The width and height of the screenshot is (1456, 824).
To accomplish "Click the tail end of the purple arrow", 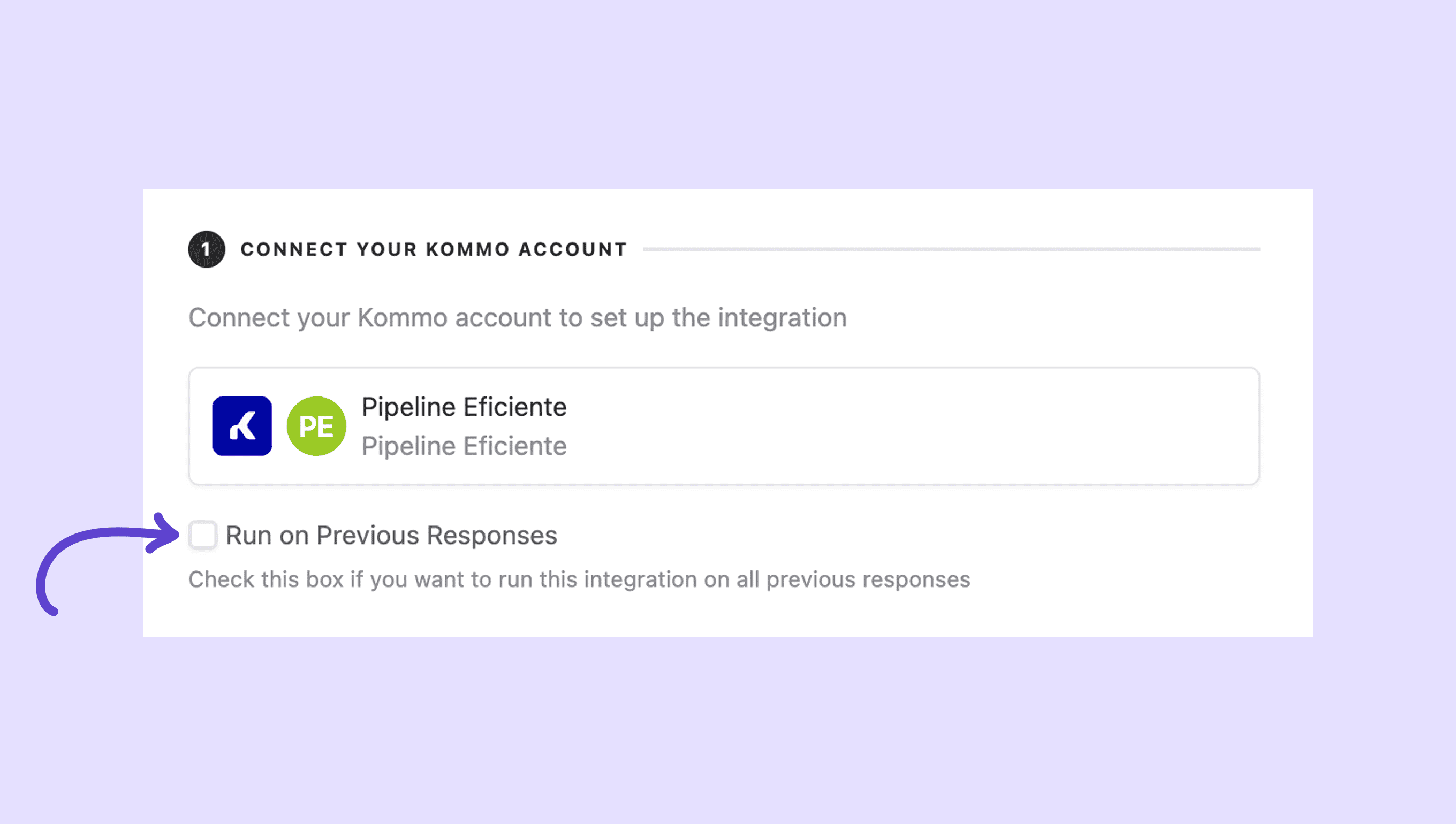I will coord(51,609).
